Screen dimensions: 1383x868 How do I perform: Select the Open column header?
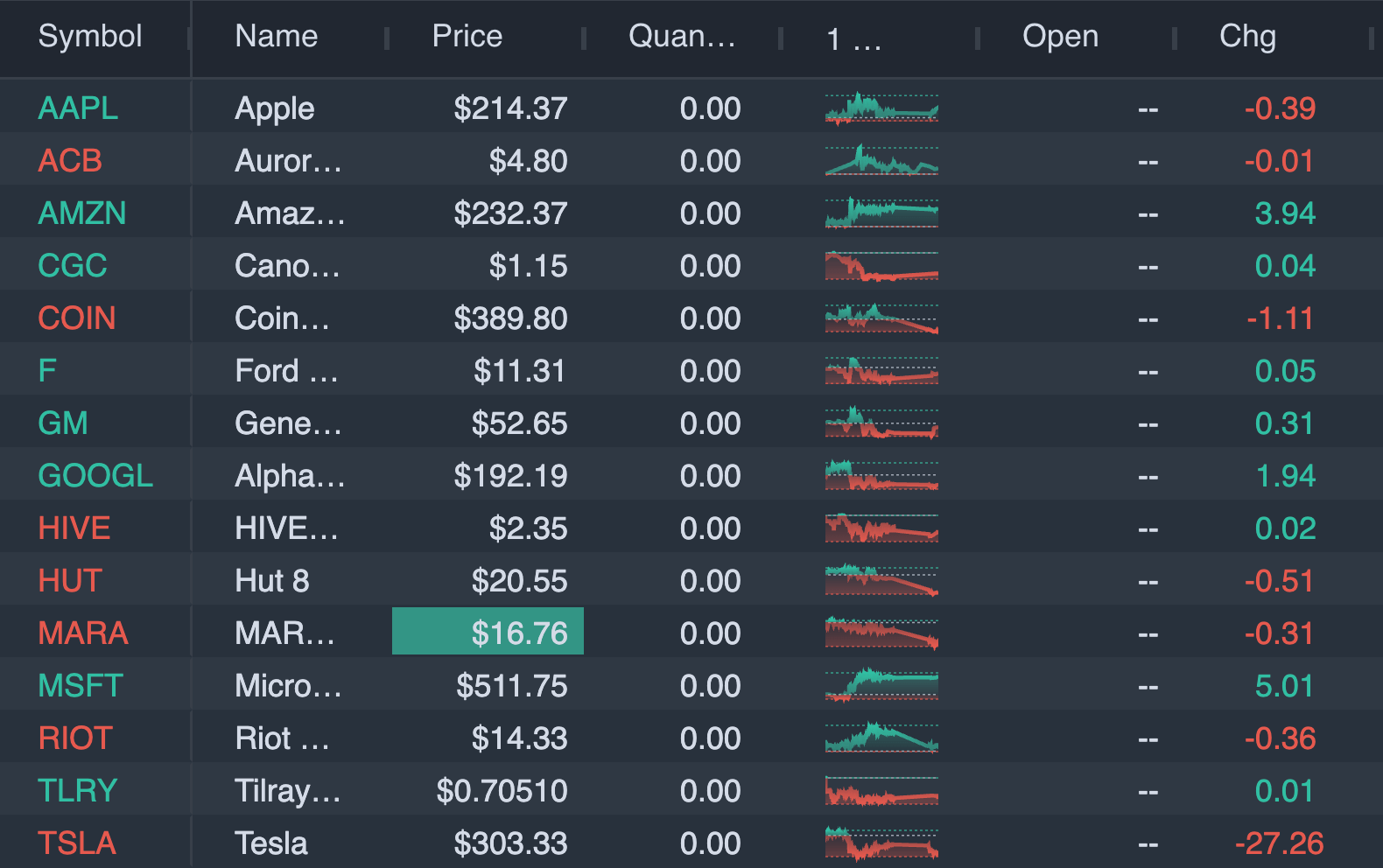[x=1059, y=37]
